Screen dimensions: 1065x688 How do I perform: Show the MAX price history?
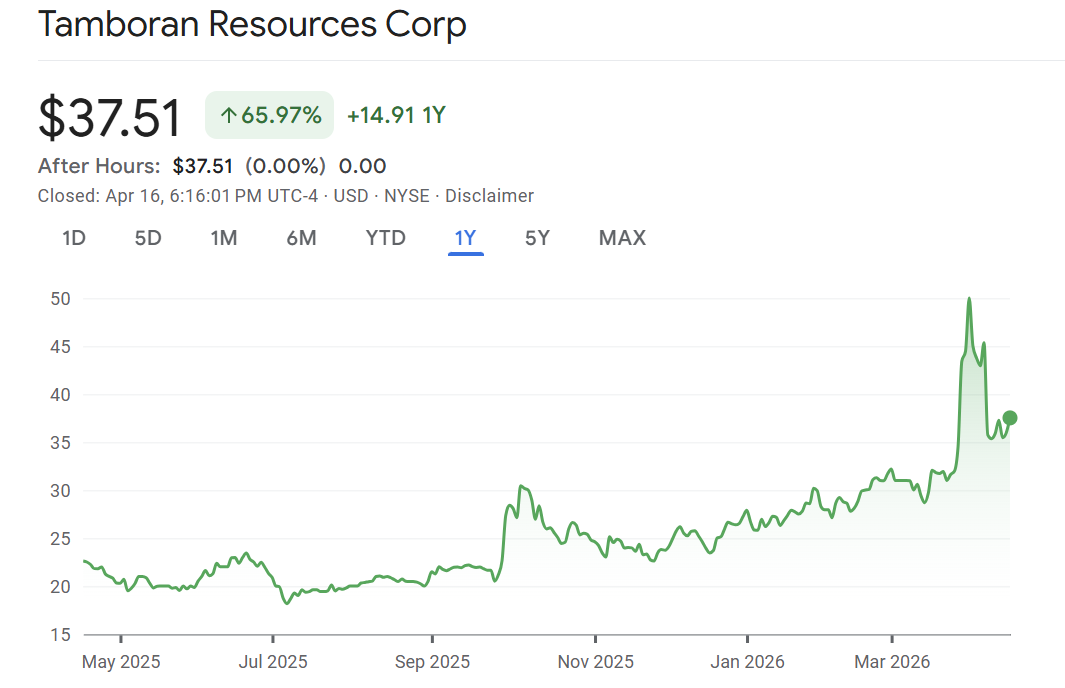pos(622,238)
